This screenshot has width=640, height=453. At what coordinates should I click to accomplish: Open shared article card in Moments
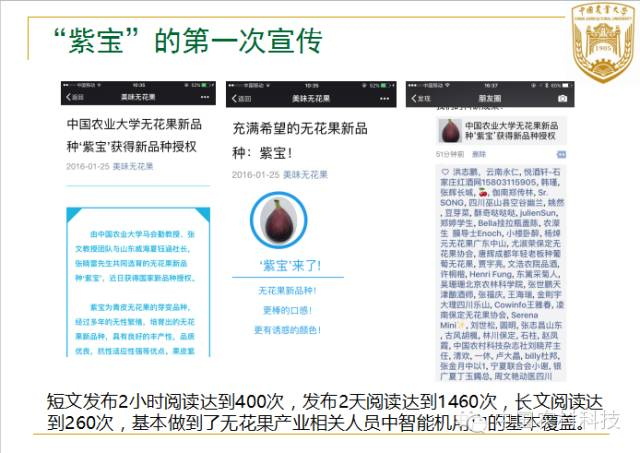tap(501, 131)
